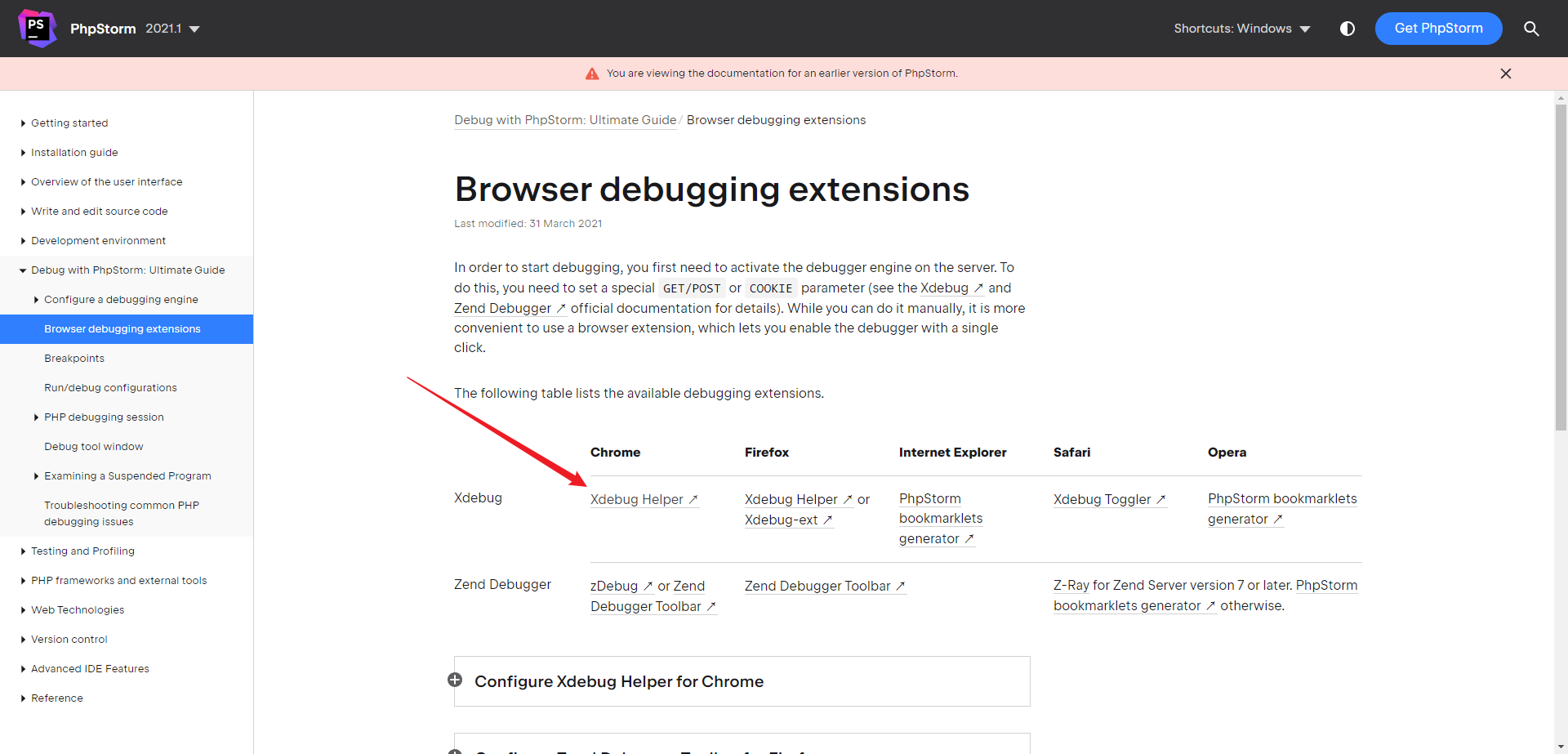
Task: Open the 2021.1 version dropdown
Action: pyautogui.click(x=172, y=29)
